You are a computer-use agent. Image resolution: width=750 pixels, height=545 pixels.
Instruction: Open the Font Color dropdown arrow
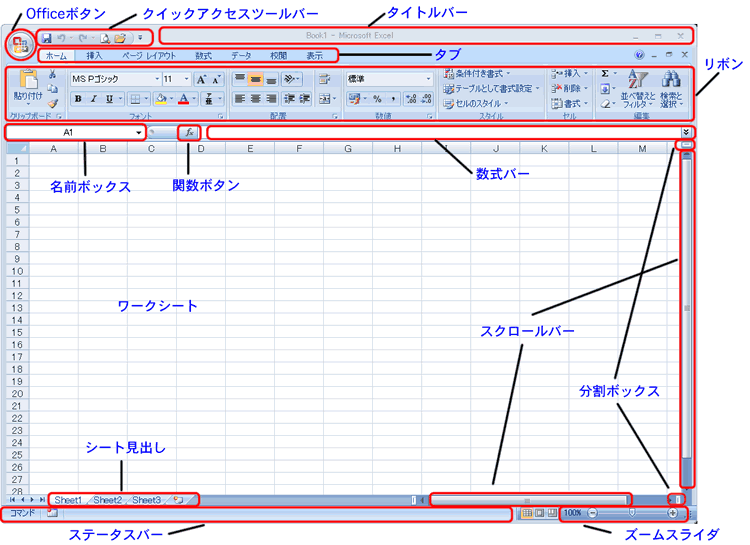194,99
